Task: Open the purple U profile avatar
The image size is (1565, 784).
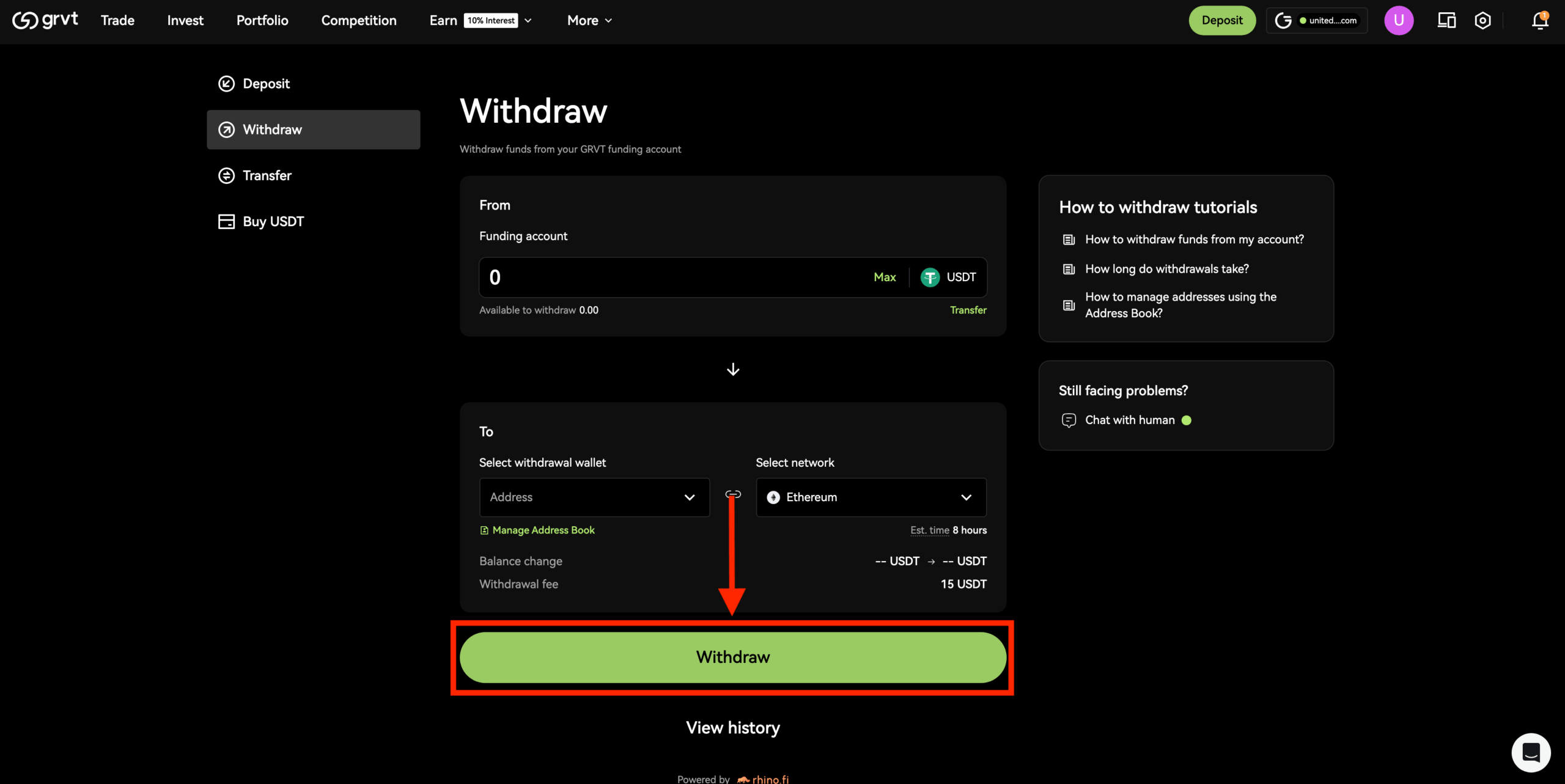Action: pyautogui.click(x=1398, y=21)
